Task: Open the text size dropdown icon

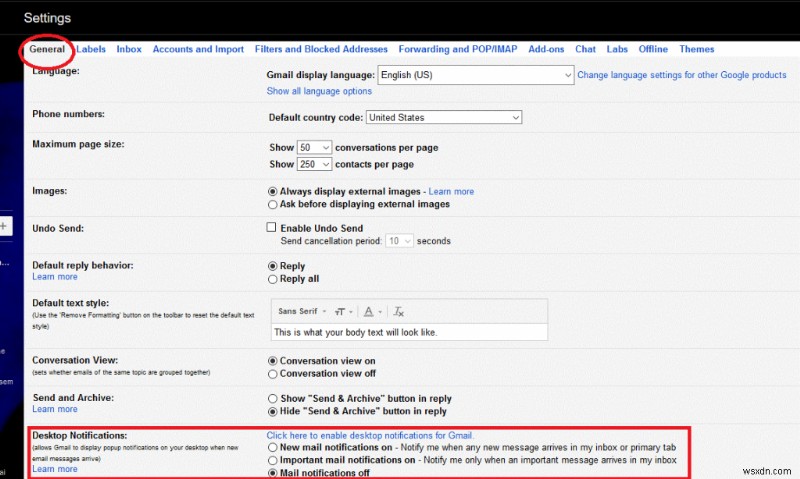Action: (343, 312)
